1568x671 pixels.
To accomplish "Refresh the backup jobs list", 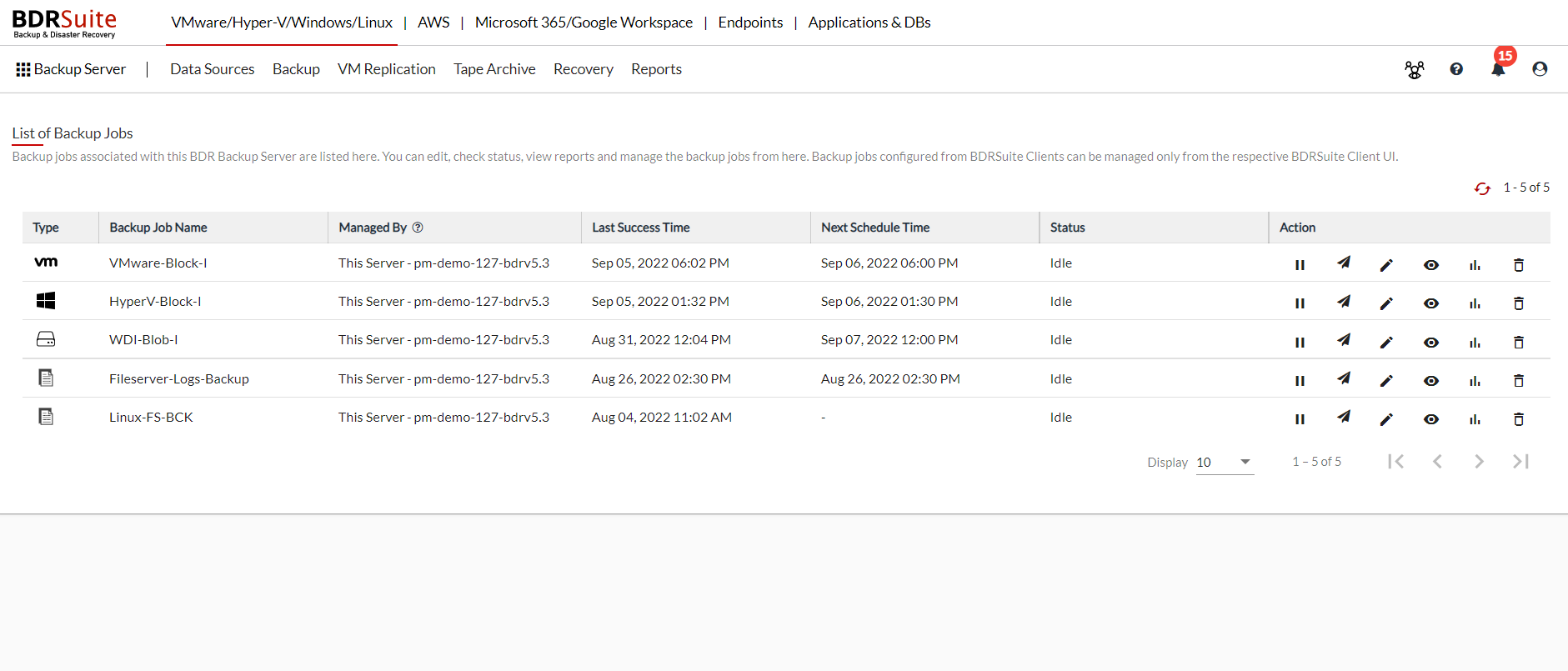I will 1481,189.
